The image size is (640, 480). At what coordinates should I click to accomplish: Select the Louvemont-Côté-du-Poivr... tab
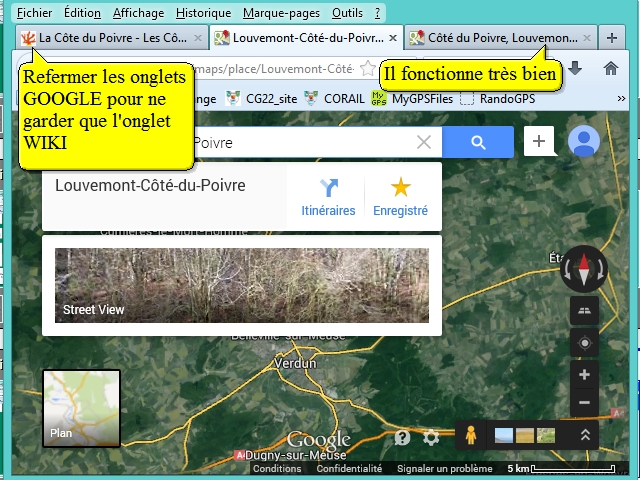click(306, 38)
